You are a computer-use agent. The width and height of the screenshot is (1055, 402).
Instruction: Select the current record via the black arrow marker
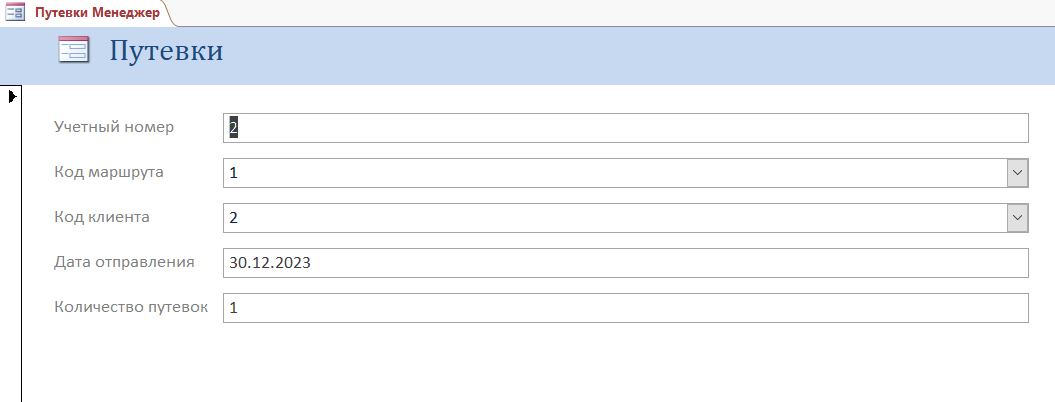click(x=11, y=97)
